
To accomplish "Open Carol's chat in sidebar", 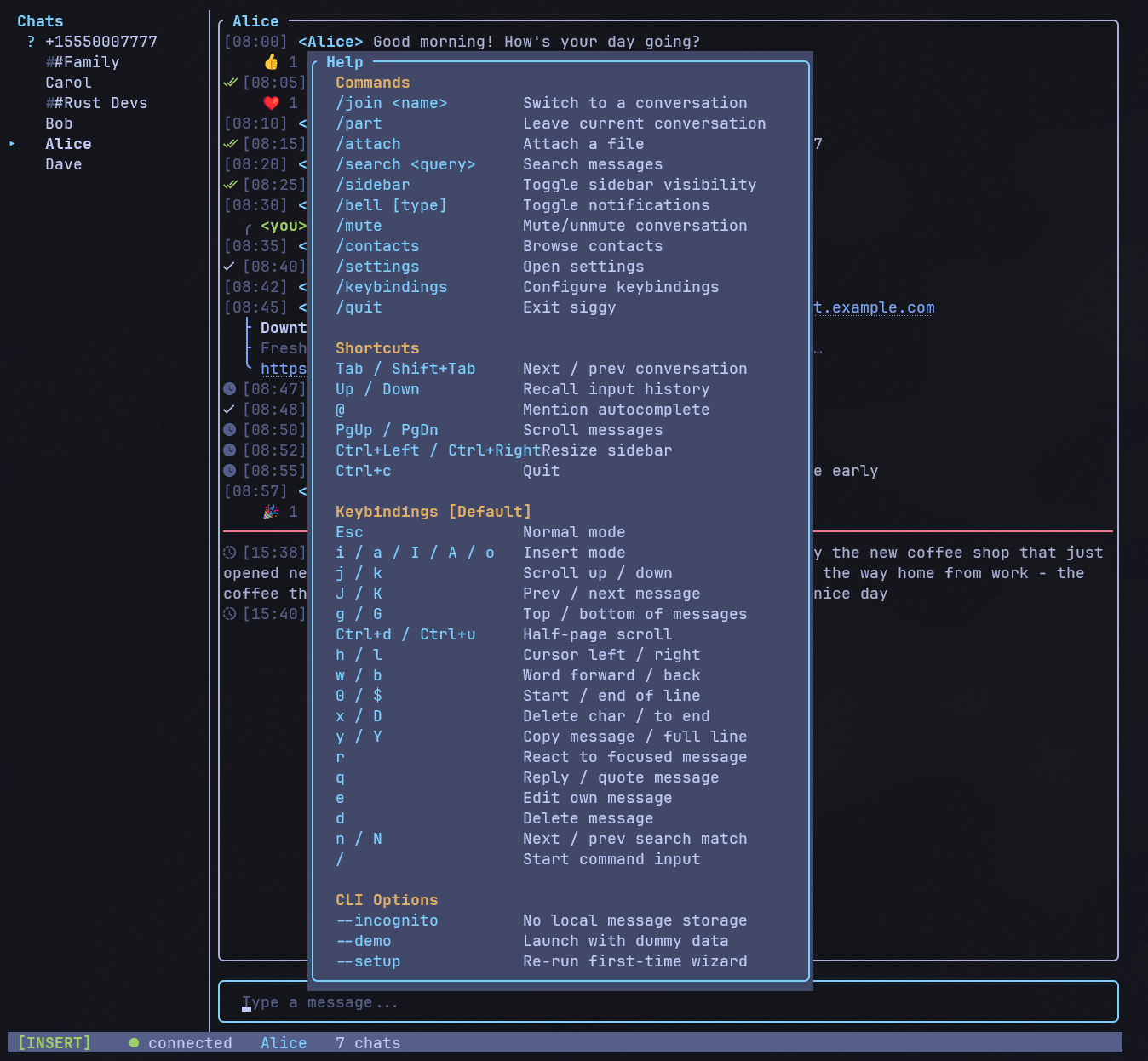I will click(x=68, y=83).
